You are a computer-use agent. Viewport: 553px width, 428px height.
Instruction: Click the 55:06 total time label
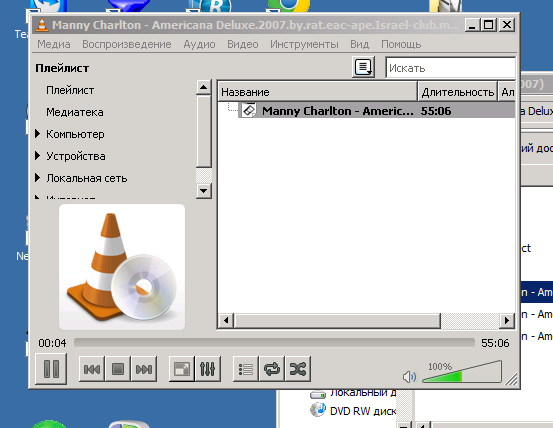(495, 343)
